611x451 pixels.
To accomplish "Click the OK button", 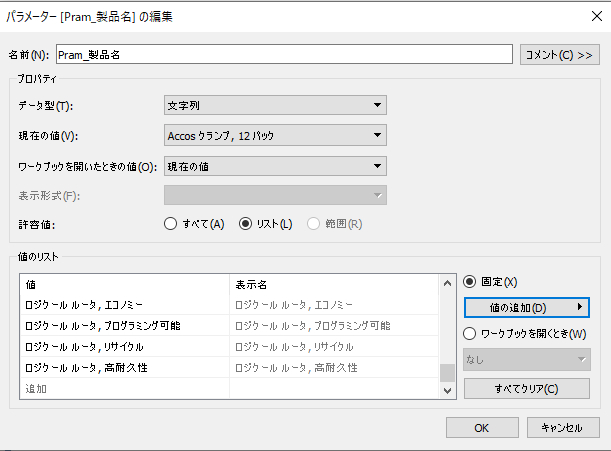I will 481,427.
